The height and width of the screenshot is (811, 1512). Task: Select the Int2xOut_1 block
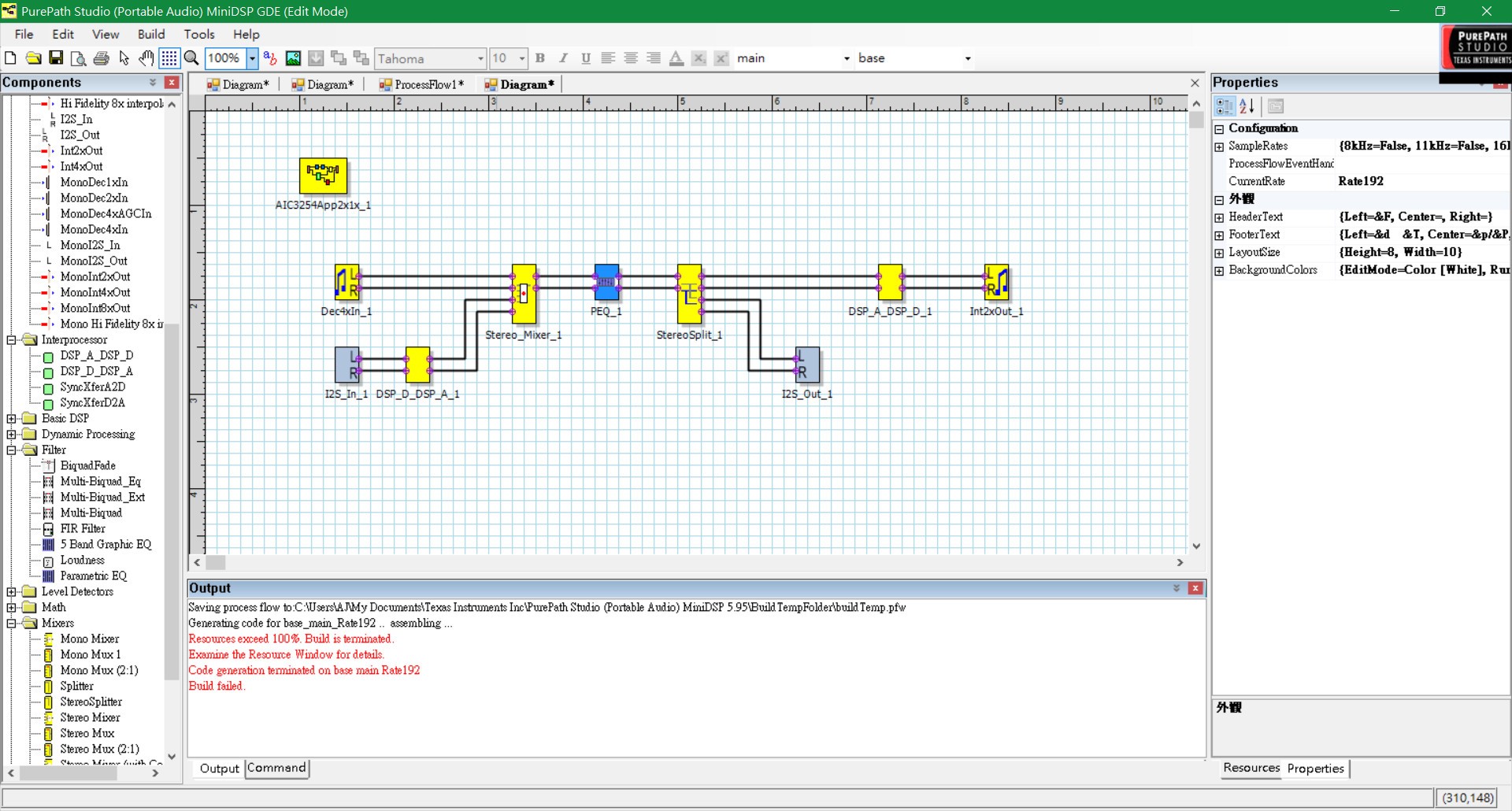(996, 282)
